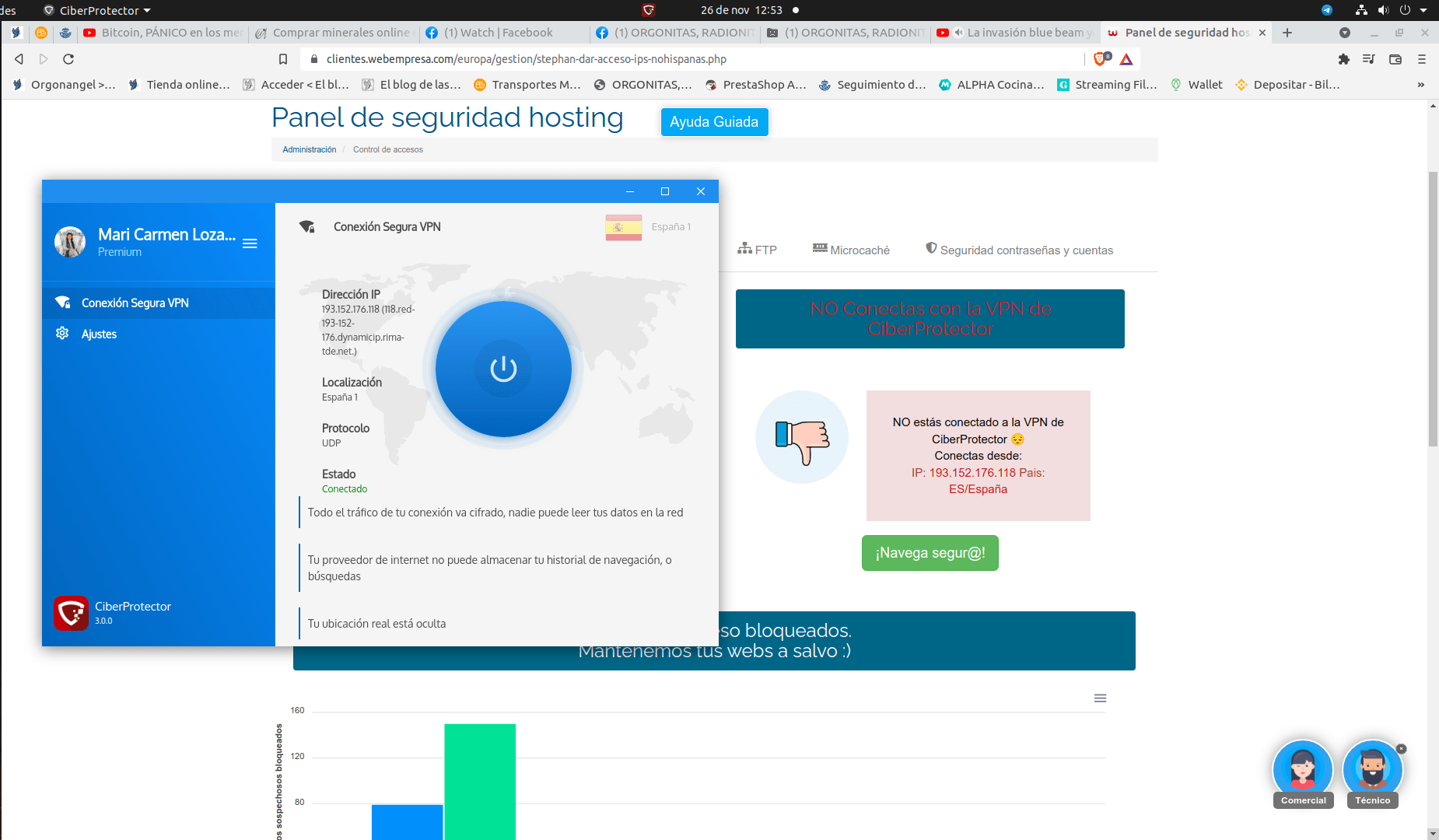Open Orgonangel bookmark
1439x840 pixels.
pos(65,85)
